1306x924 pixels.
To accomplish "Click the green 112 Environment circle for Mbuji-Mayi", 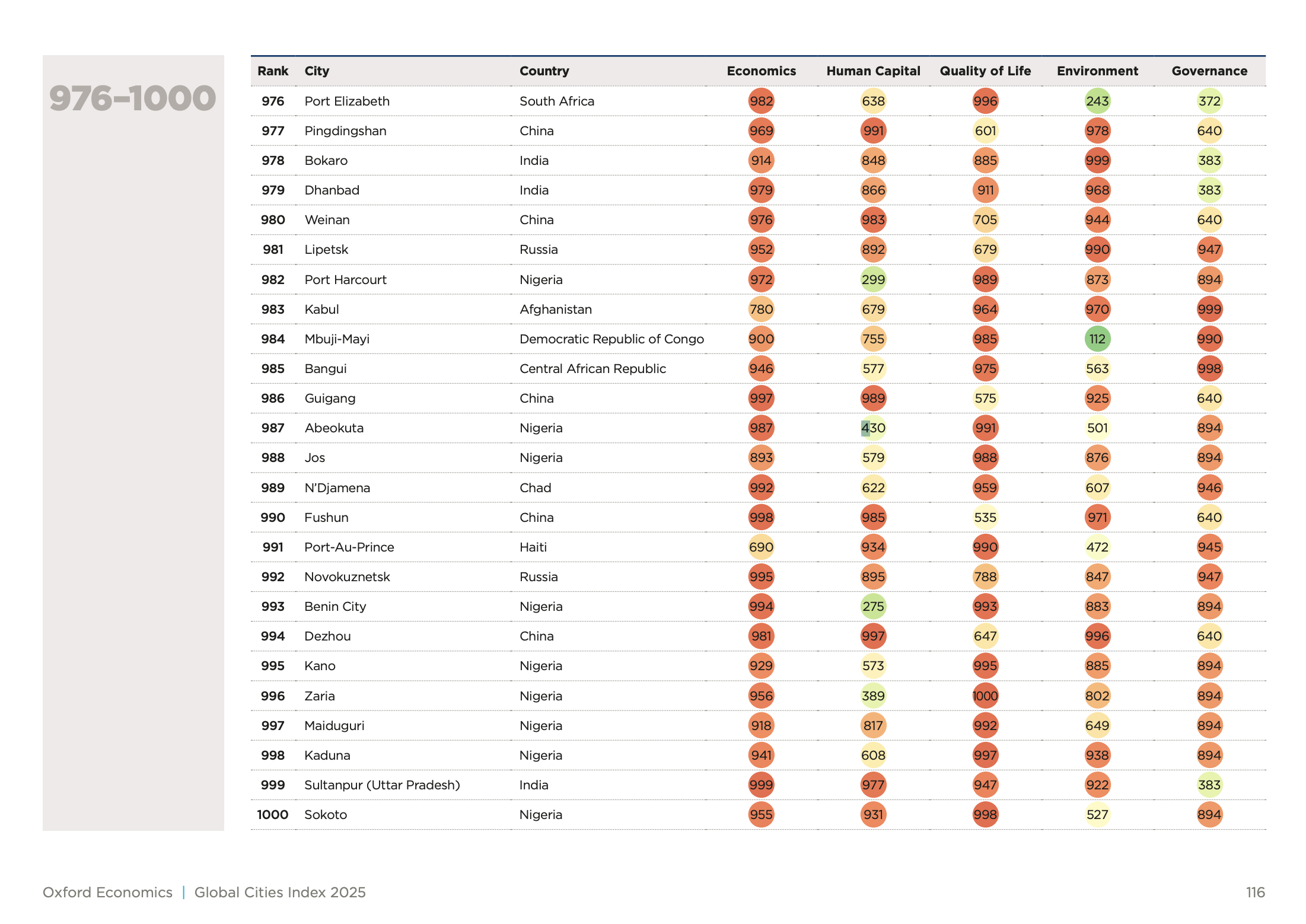I will coord(1097,339).
